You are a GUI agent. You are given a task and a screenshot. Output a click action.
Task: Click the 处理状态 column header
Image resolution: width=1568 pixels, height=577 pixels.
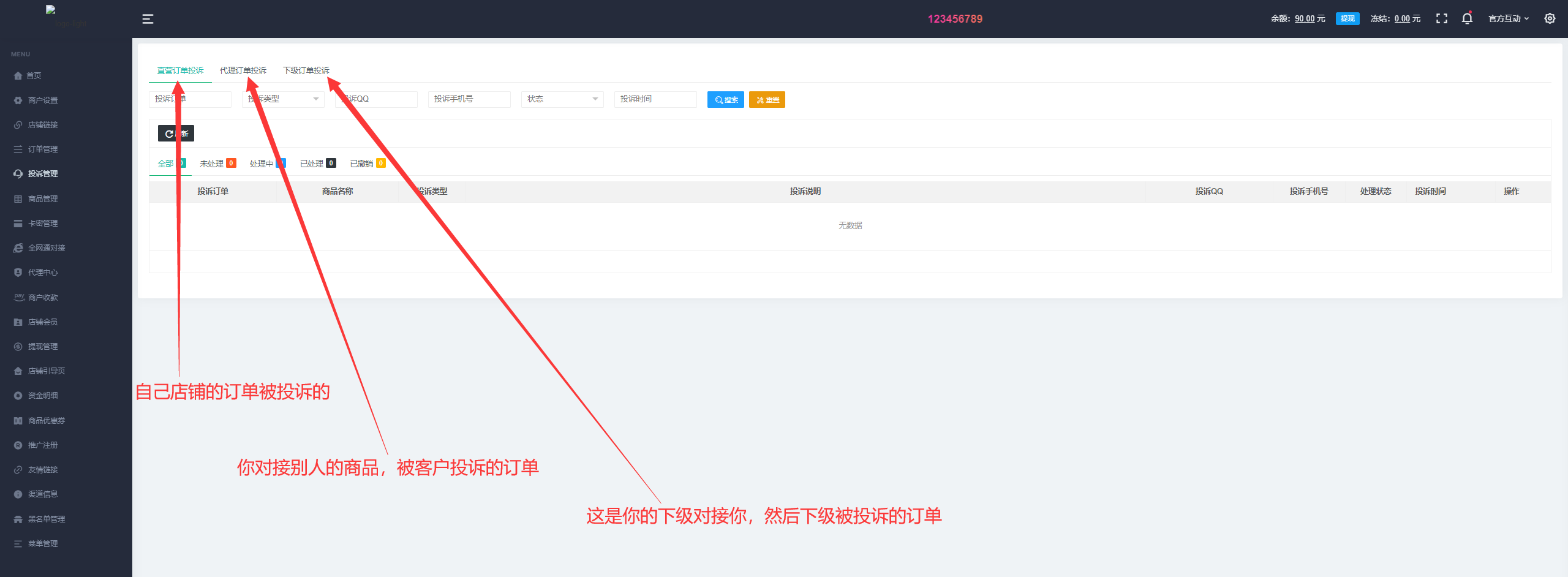(1376, 191)
